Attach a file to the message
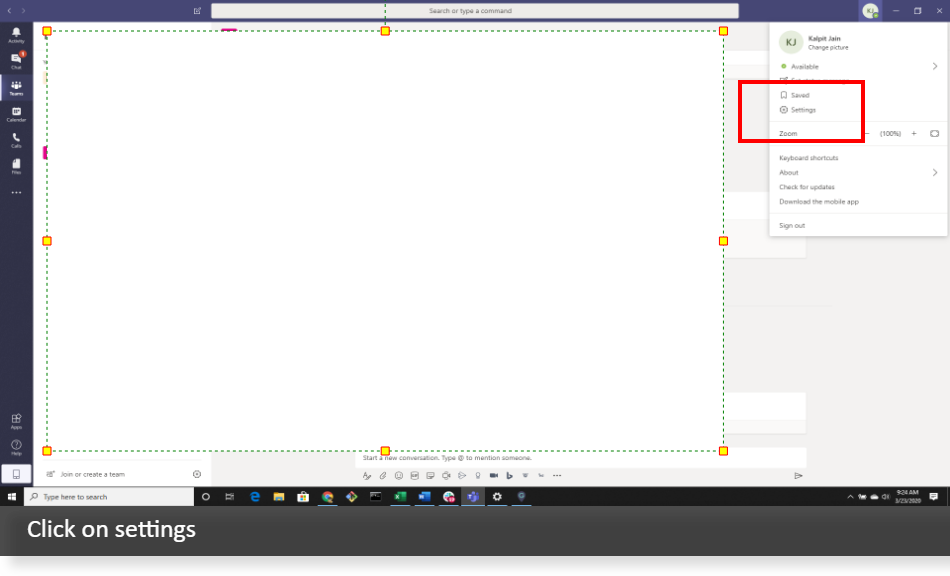 click(382, 475)
